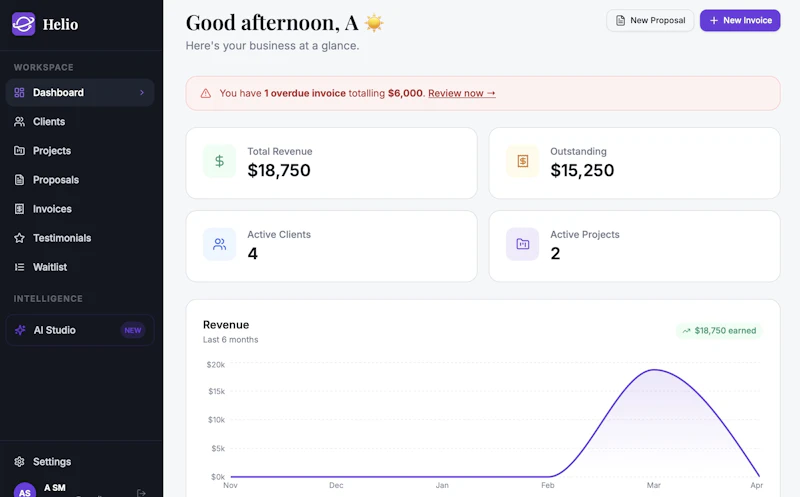This screenshot has height=497, width=800.
Task: Click the Clients people icon in sidebar
Action: (19, 121)
